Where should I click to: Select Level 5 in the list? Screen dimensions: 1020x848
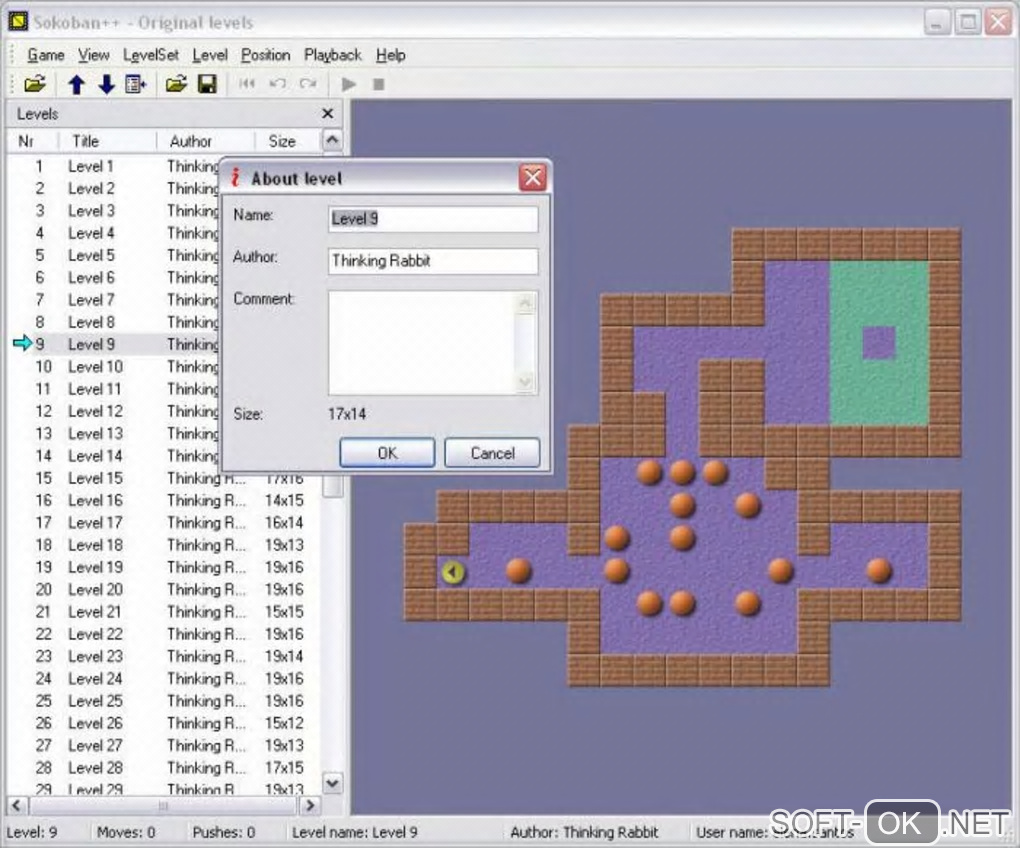[91, 256]
